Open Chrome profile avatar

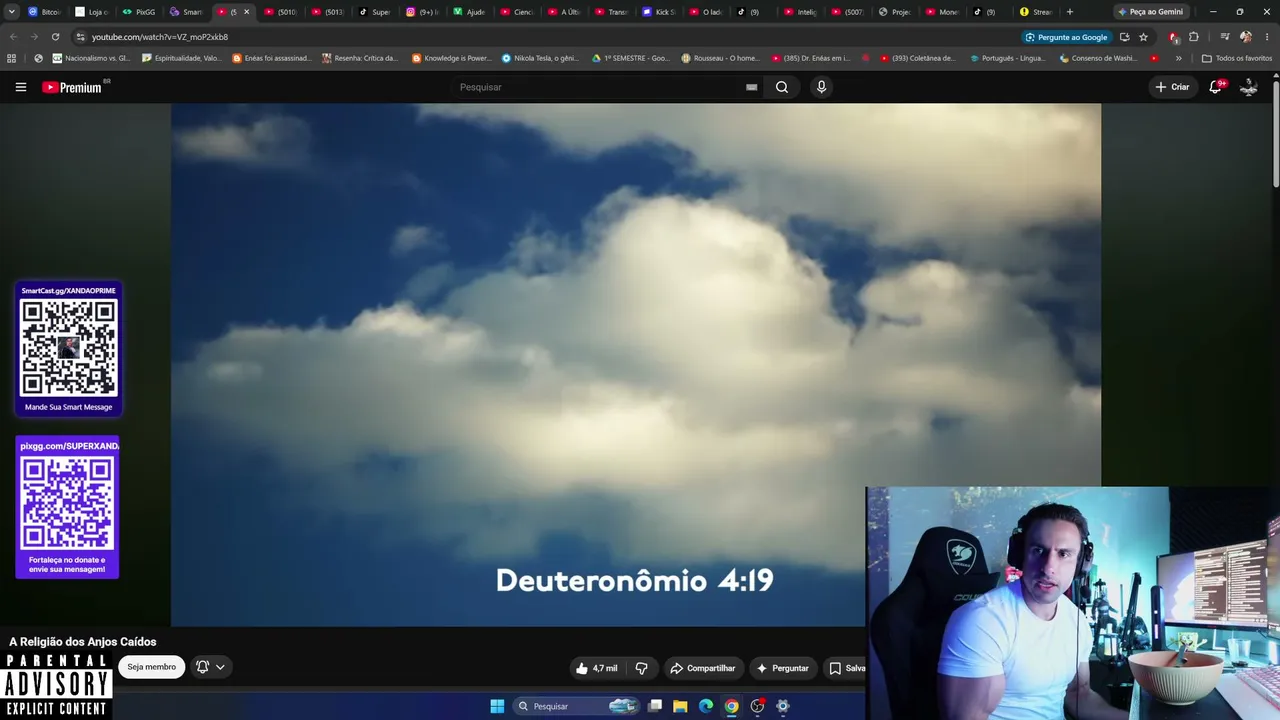1246,37
